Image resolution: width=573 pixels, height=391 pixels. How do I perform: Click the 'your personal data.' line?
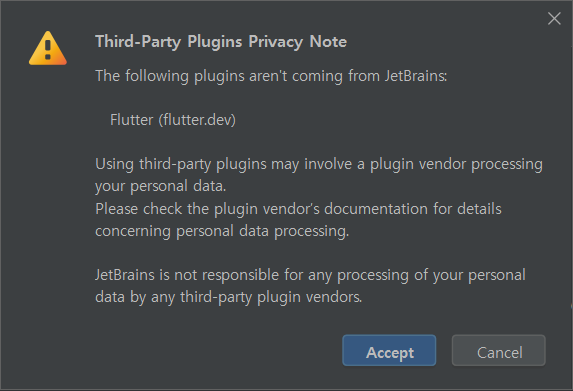(161, 186)
